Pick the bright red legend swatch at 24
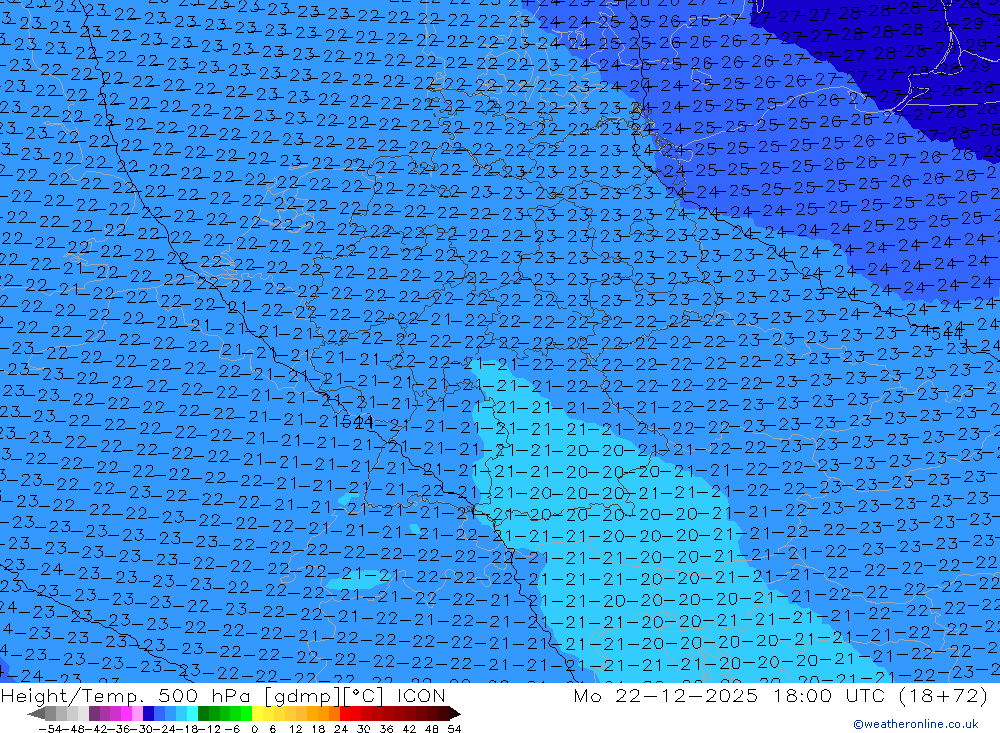 pyautogui.click(x=345, y=713)
